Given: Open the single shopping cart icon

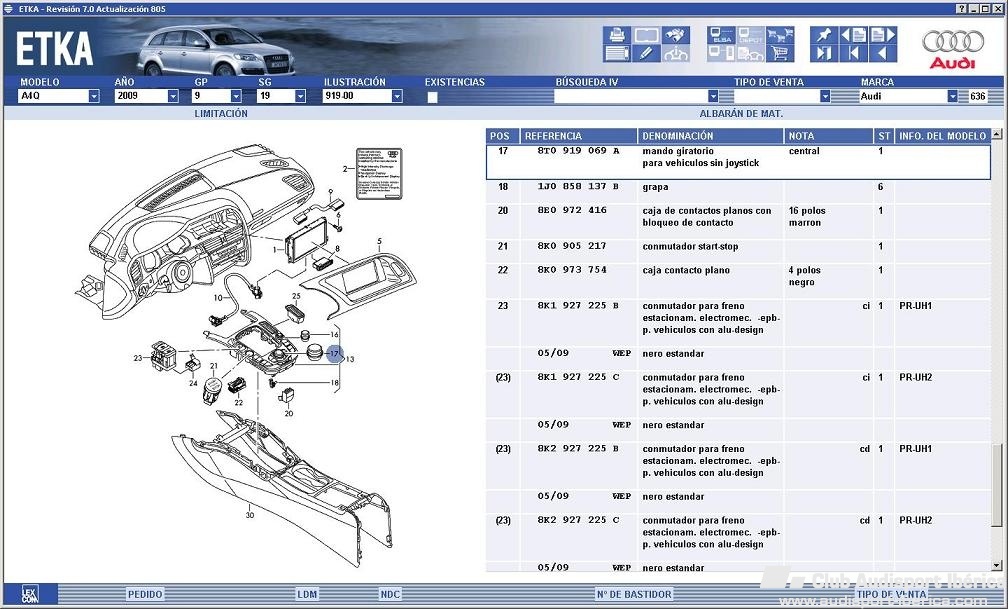Looking at the screenshot, I should 780,53.
